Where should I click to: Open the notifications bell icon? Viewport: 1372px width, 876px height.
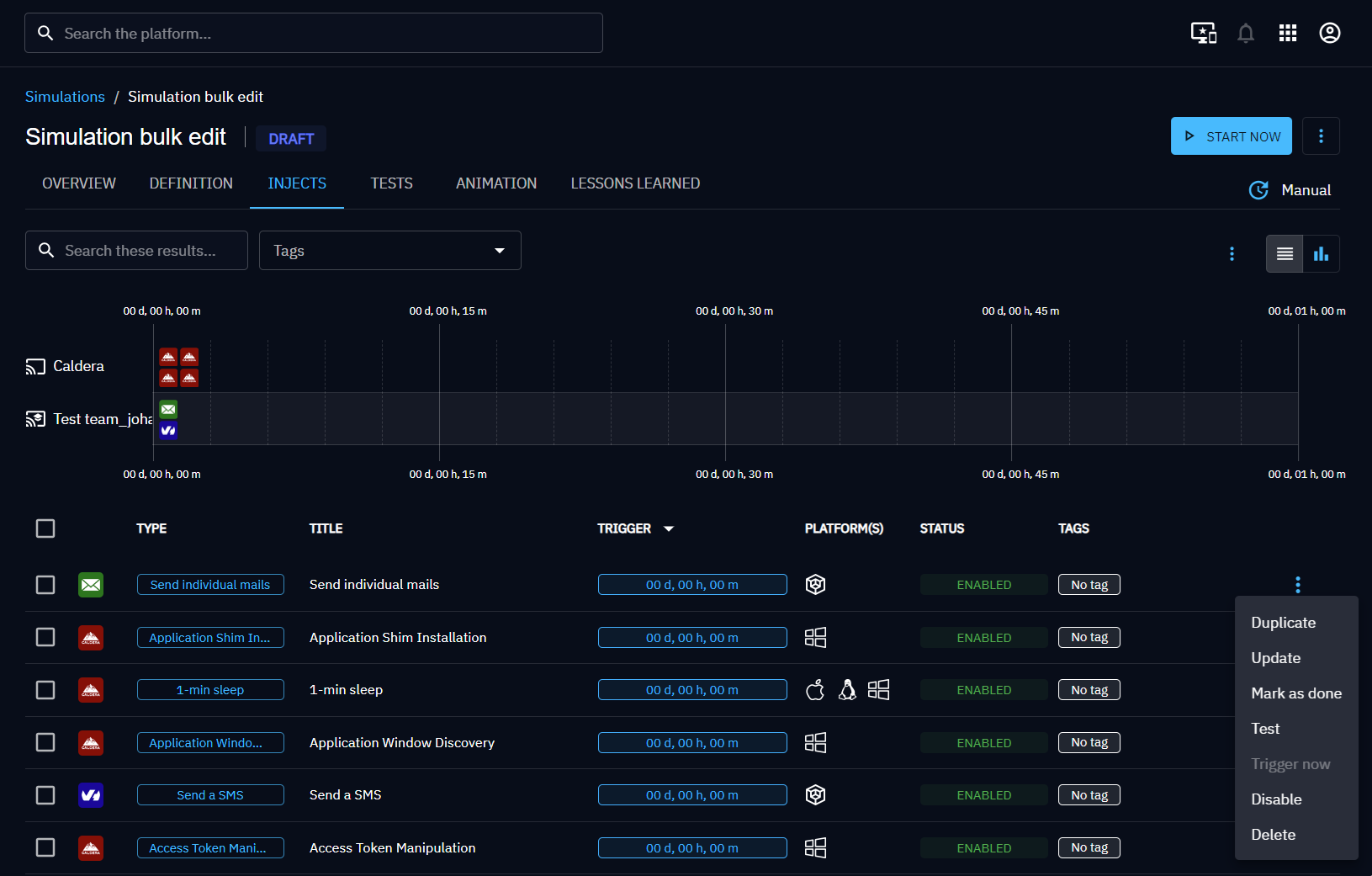tap(1246, 34)
